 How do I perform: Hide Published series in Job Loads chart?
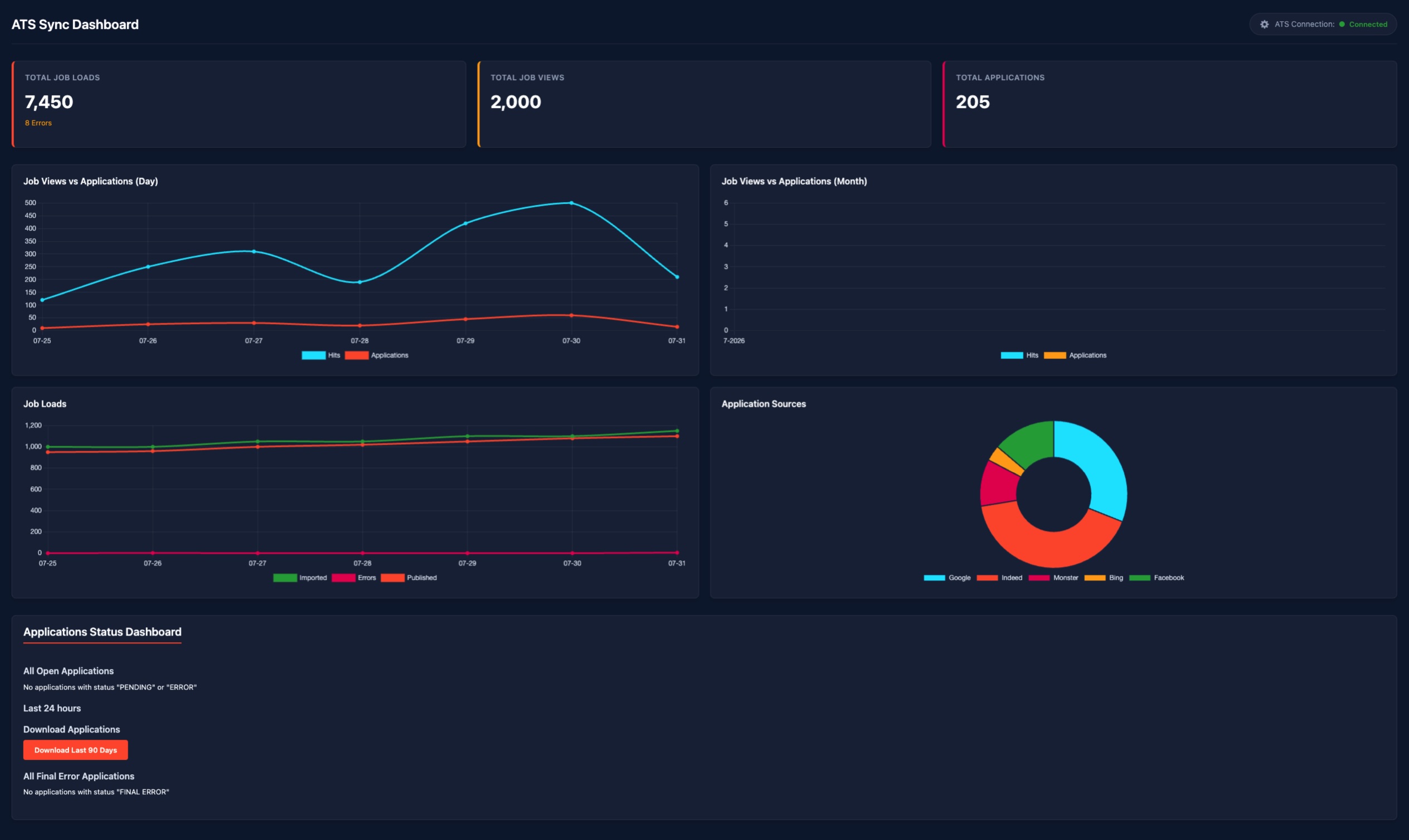click(x=409, y=578)
